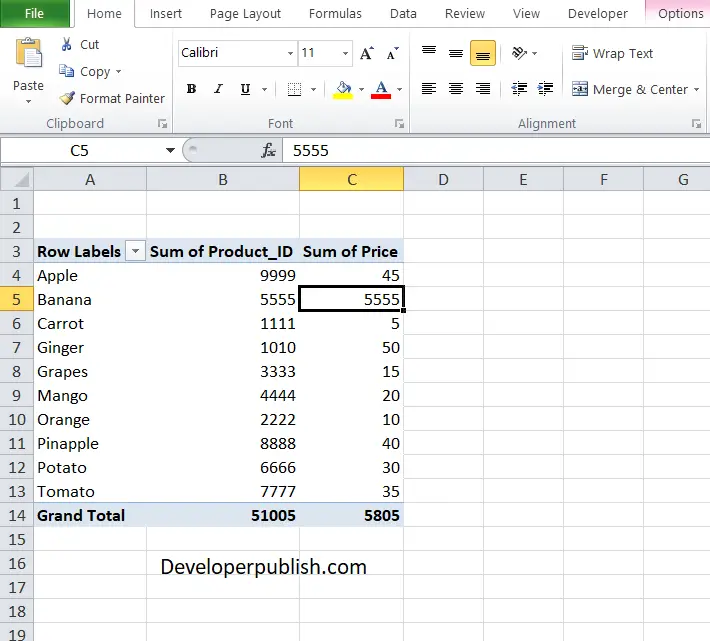Click the Format Painter brush icon
Viewport: 710px width, 641px height.
(x=67, y=98)
